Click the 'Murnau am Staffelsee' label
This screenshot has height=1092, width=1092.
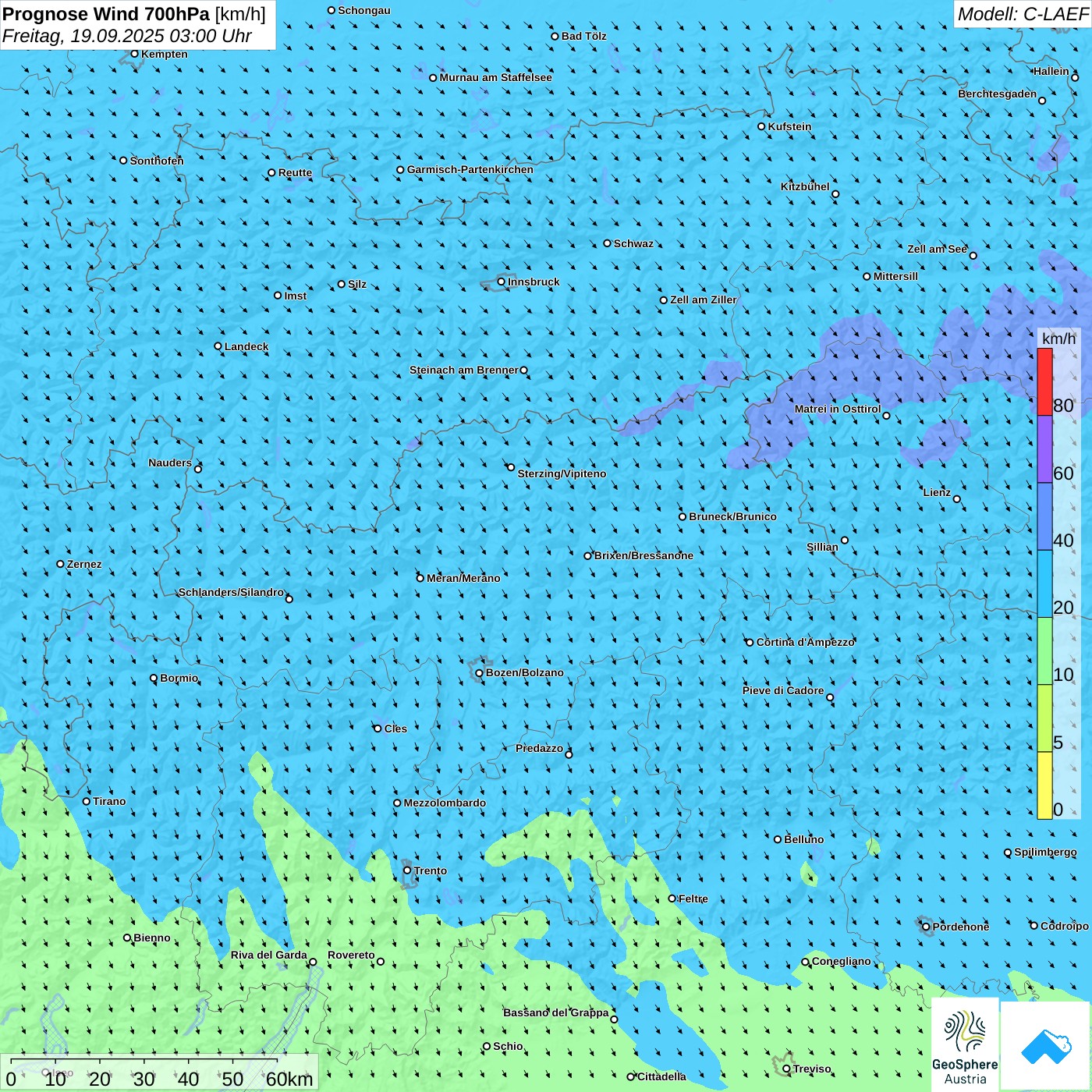tap(496, 77)
